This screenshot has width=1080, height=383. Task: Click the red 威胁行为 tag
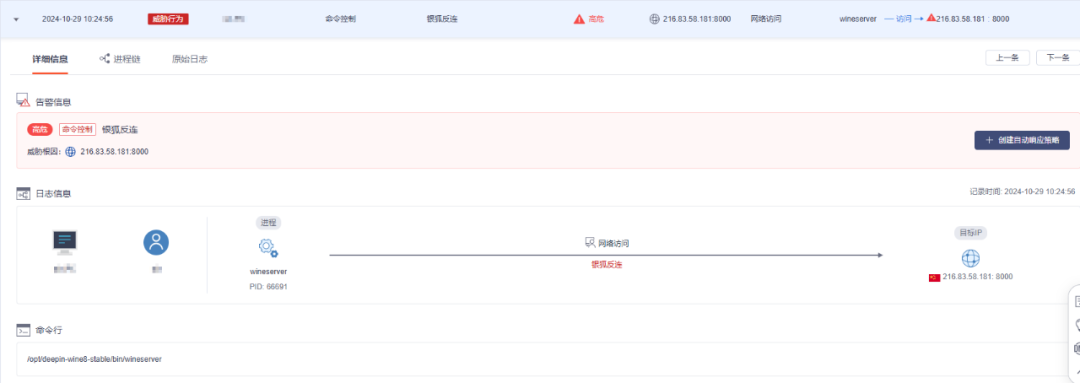tap(168, 19)
